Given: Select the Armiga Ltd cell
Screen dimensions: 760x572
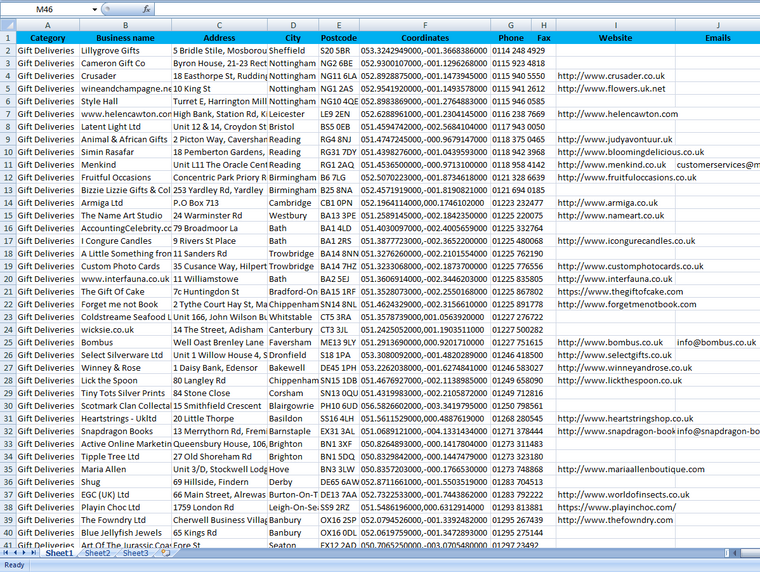Looking at the screenshot, I should [125, 203].
